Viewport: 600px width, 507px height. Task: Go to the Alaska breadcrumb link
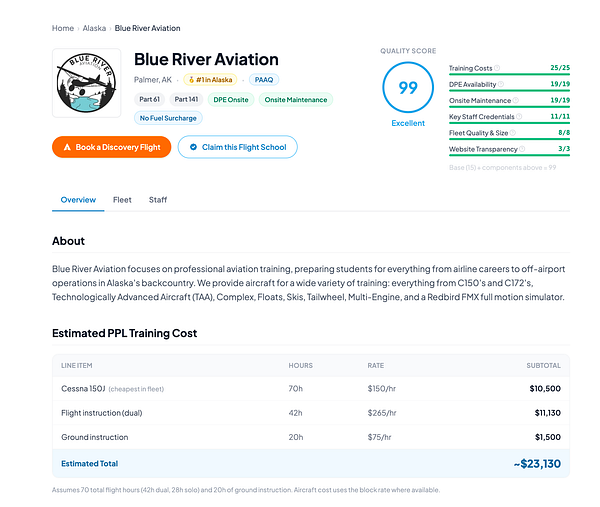click(x=94, y=28)
